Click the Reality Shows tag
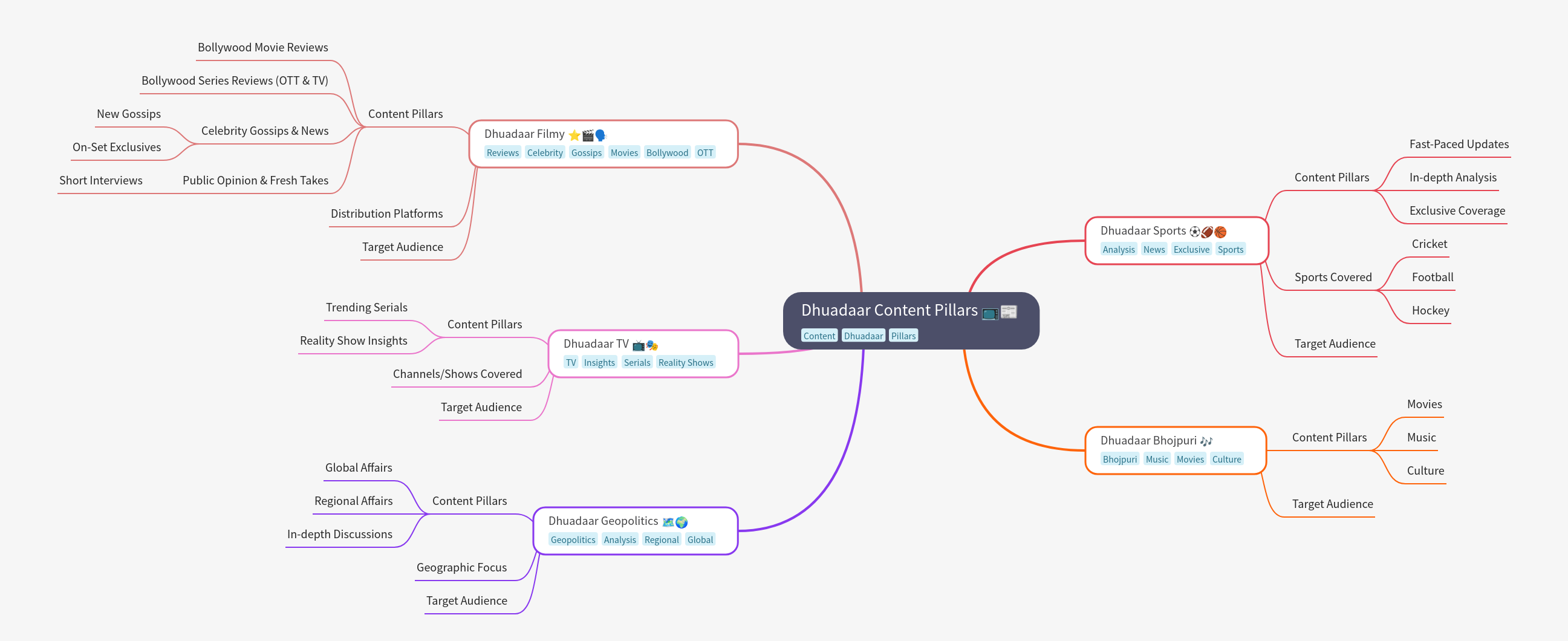 pyautogui.click(x=685, y=363)
